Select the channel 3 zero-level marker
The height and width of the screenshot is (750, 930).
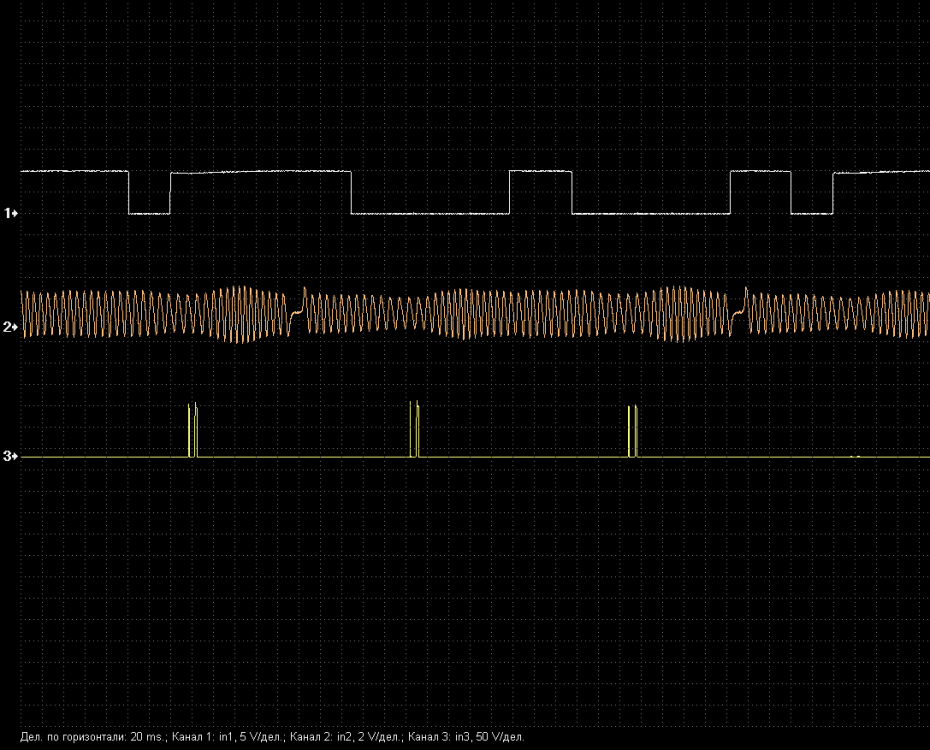point(11,456)
